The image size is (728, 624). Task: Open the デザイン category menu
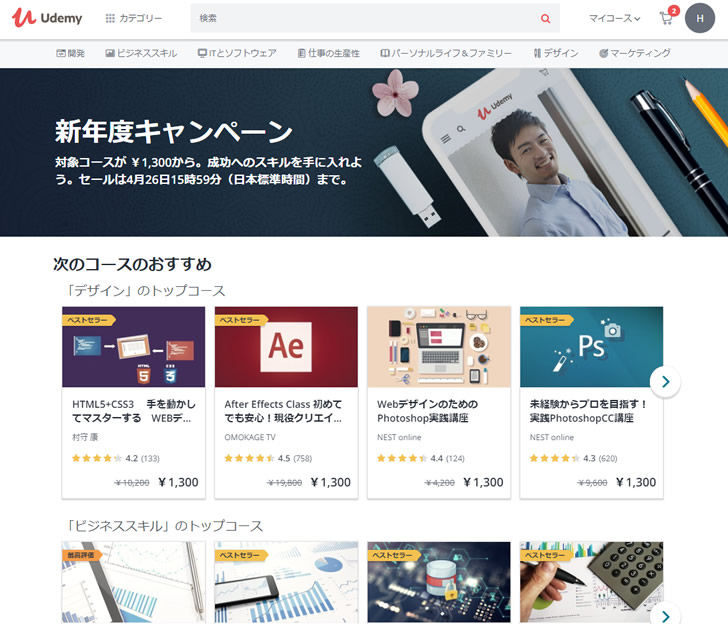[x=556, y=53]
